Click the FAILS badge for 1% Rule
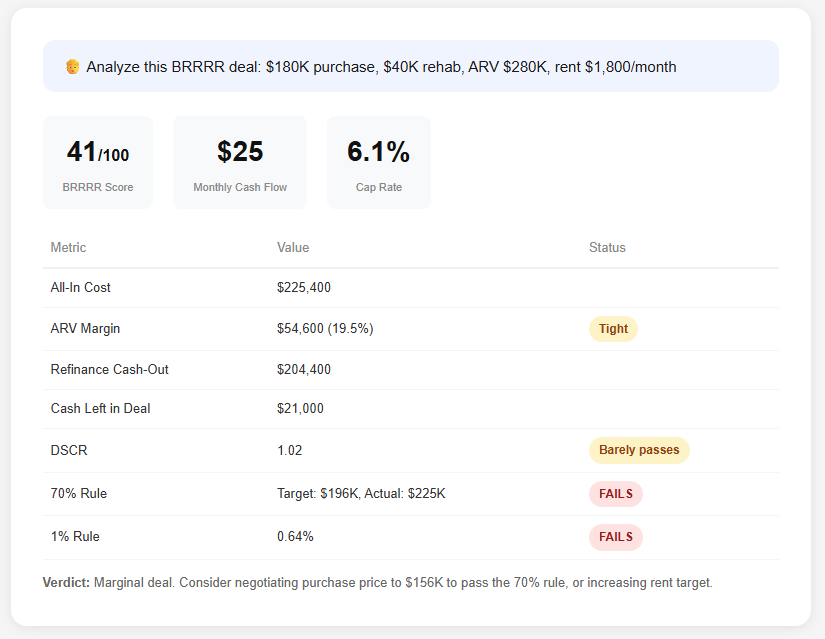This screenshot has width=825, height=639. (x=615, y=536)
